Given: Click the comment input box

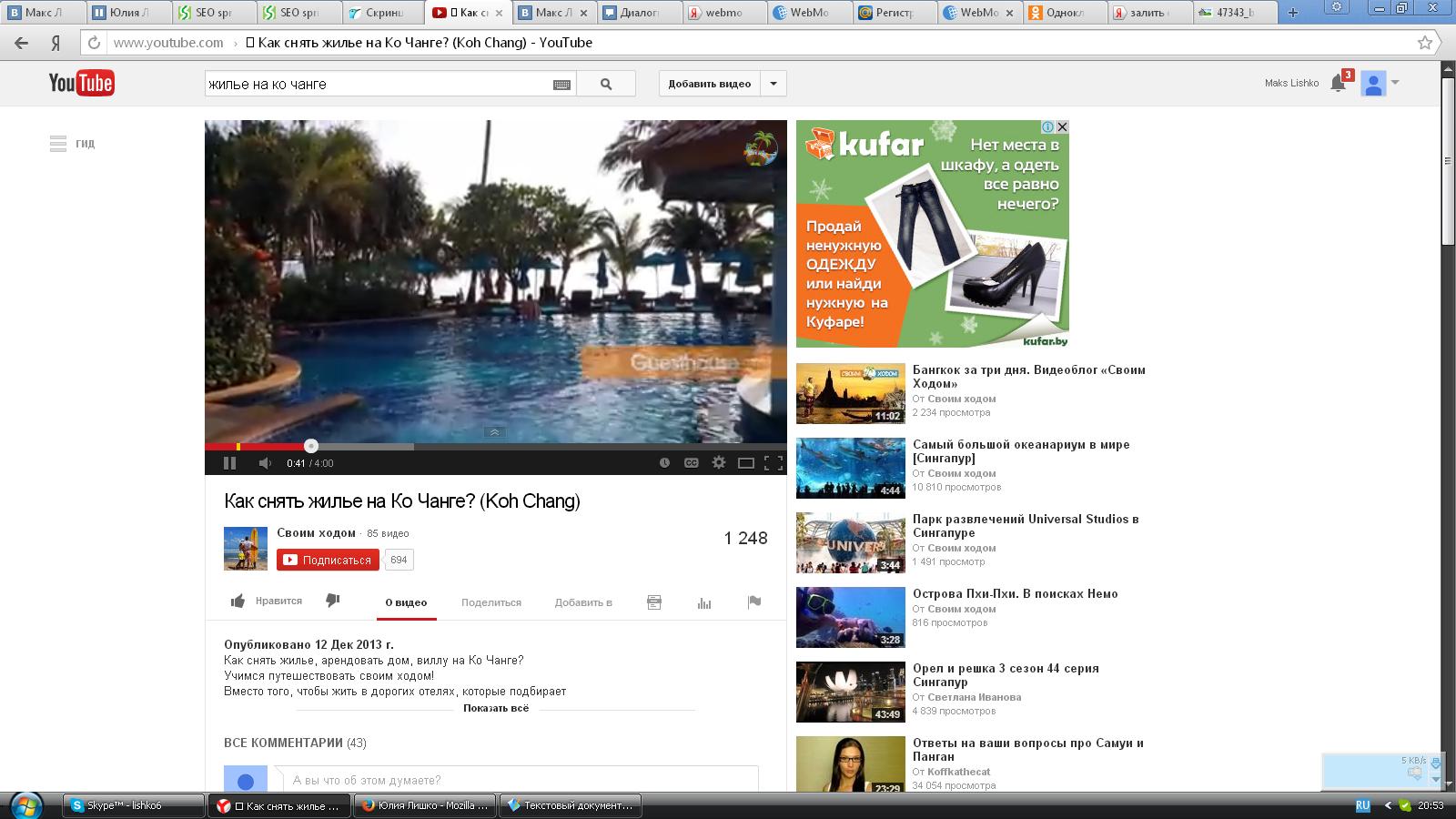Looking at the screenshot, I should tap(516, 780).
